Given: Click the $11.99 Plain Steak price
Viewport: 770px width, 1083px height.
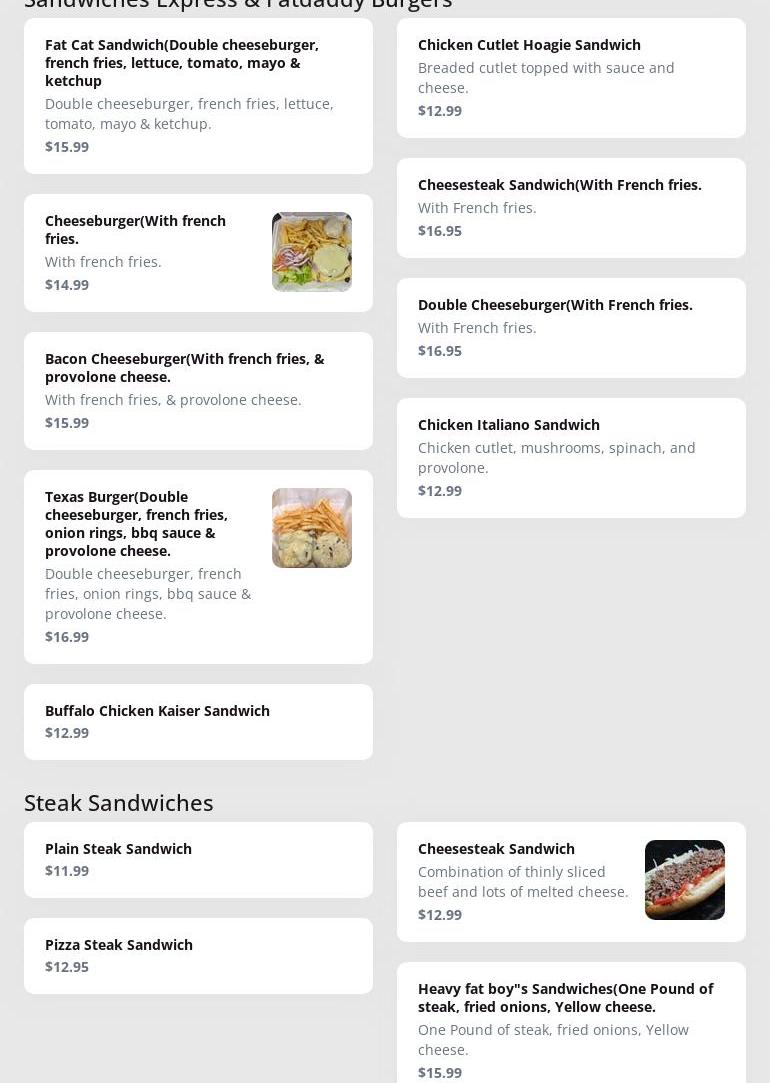Looking at the screenshot, I should (67, 871).
